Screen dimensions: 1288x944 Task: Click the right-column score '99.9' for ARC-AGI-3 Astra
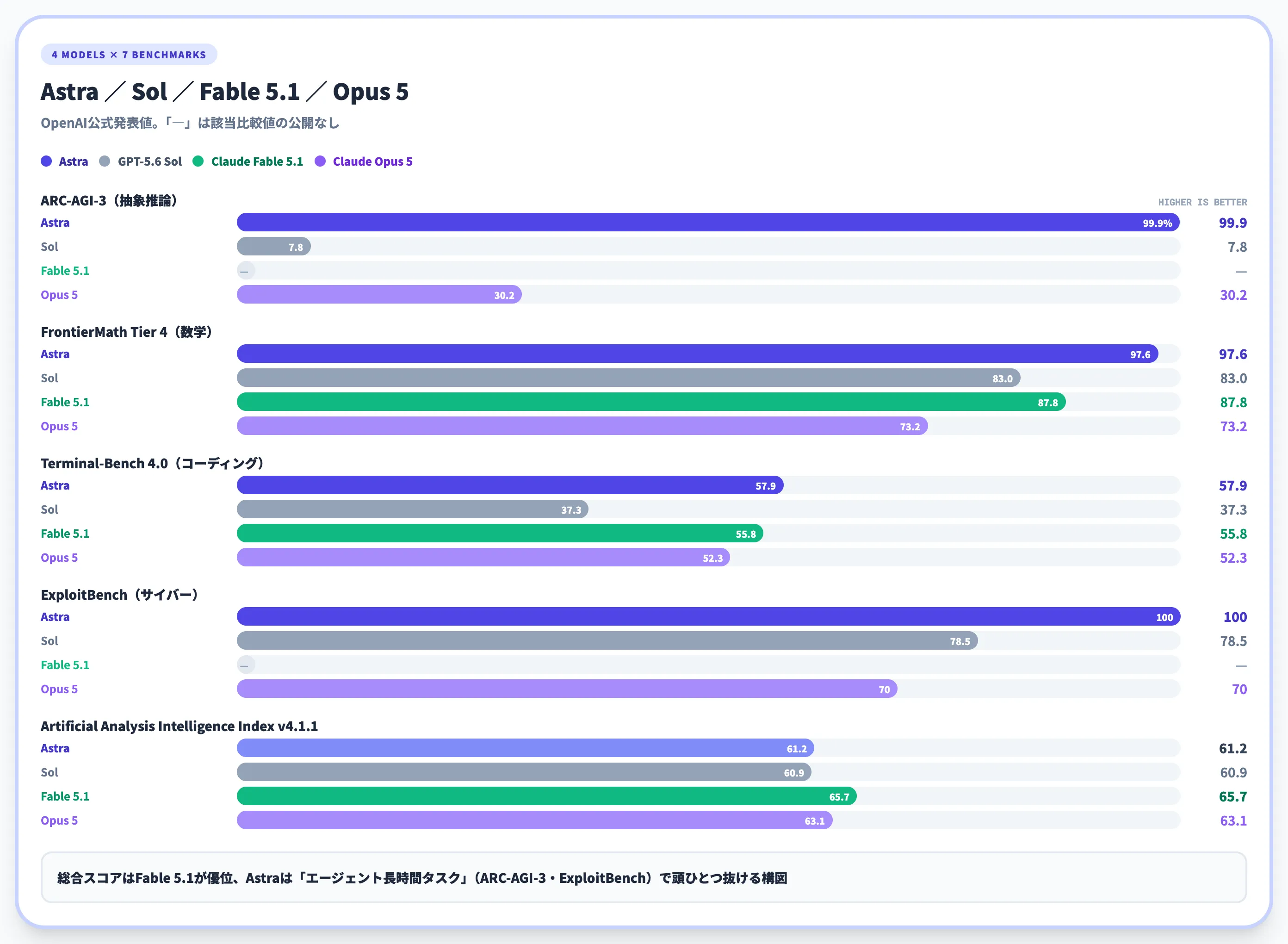[1232, 223]
